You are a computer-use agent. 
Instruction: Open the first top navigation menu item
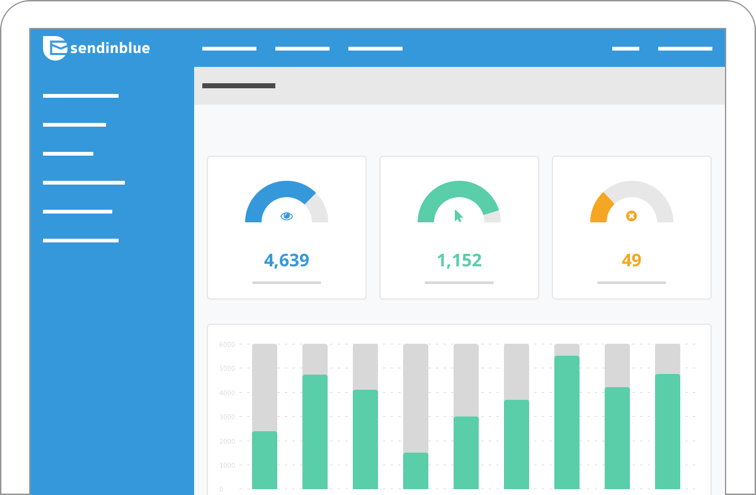[229, 49]
